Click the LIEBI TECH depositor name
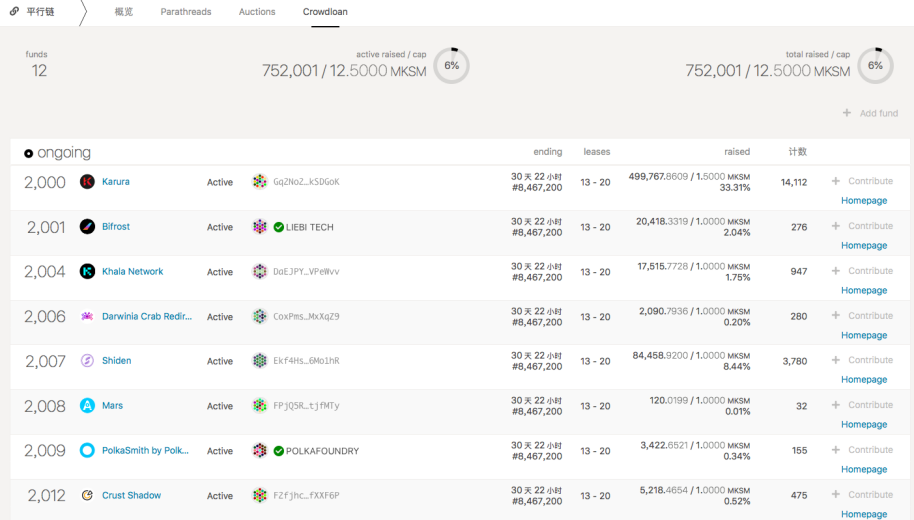The width and height of the screenshot is (914, 520). coord(310,227)
